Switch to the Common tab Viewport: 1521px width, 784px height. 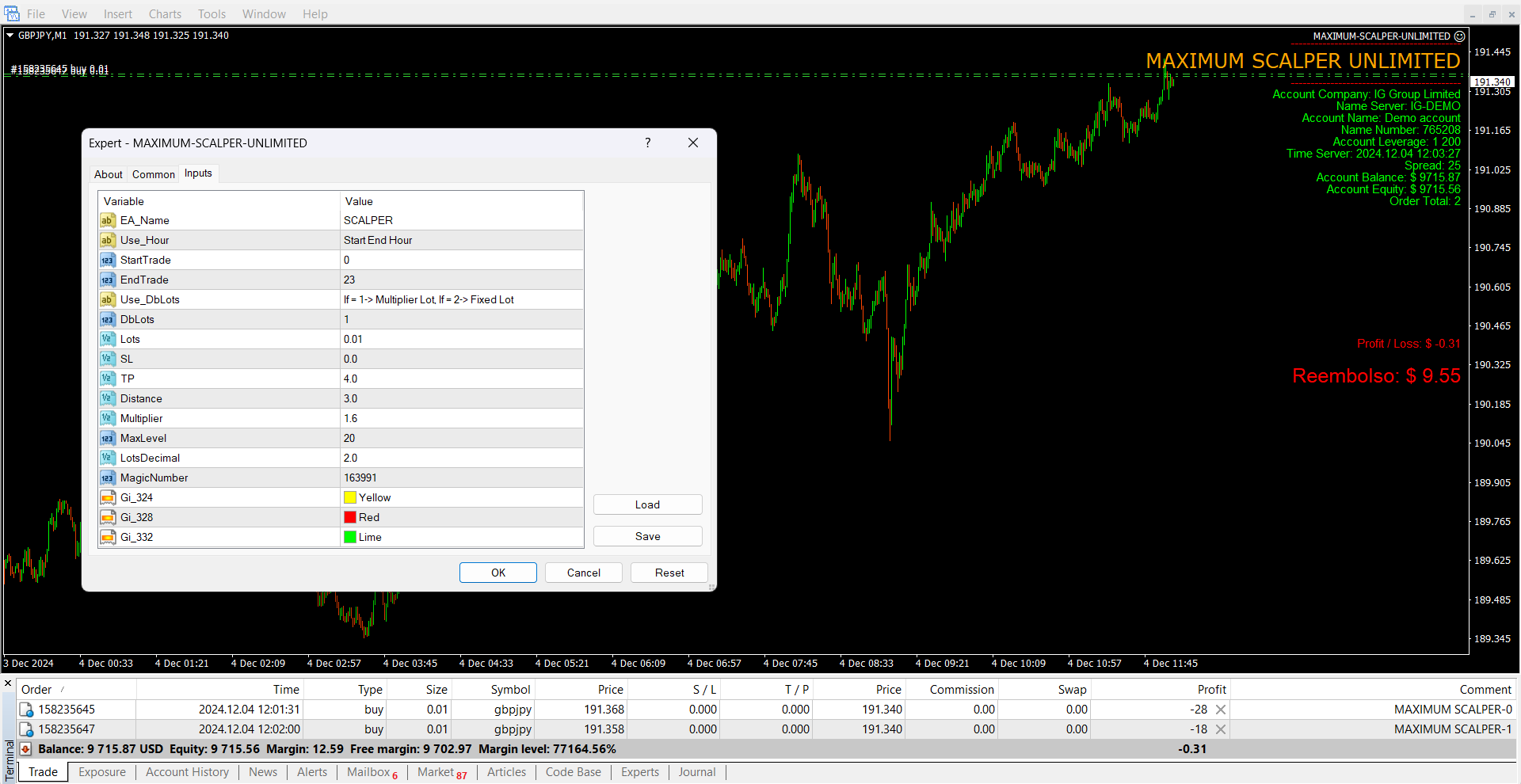(x=154, y=174)
